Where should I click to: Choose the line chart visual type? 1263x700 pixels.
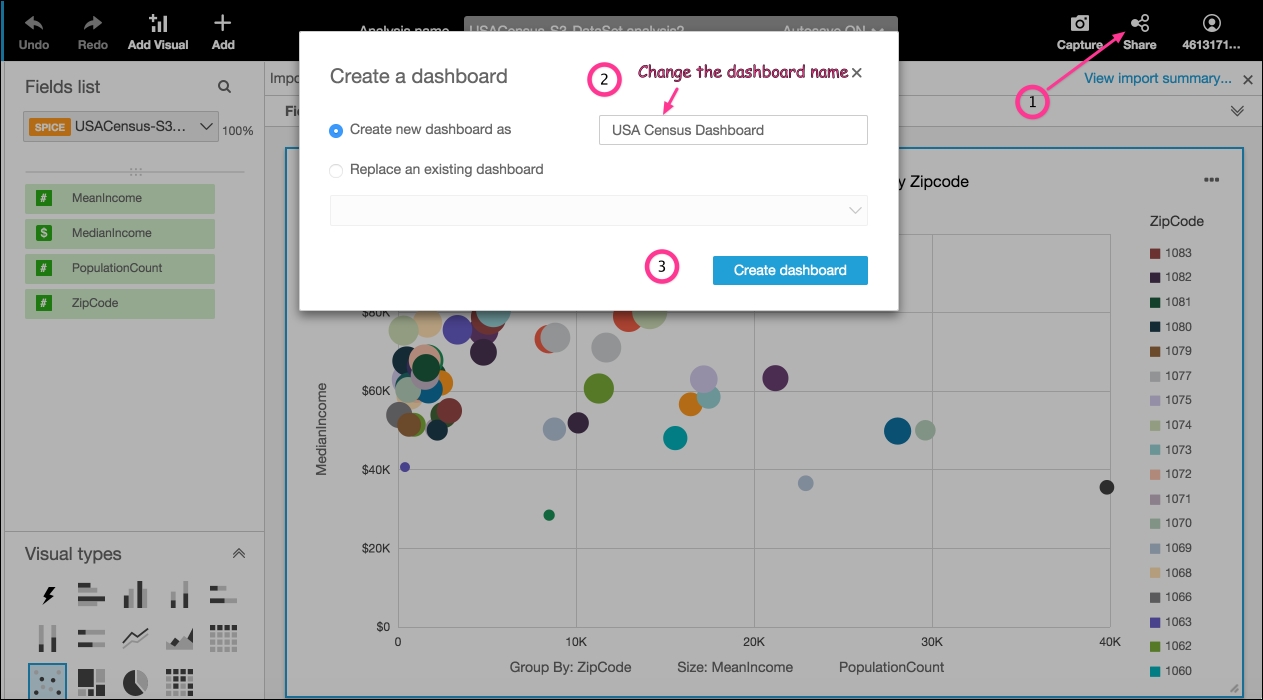[x=135, y=637]
